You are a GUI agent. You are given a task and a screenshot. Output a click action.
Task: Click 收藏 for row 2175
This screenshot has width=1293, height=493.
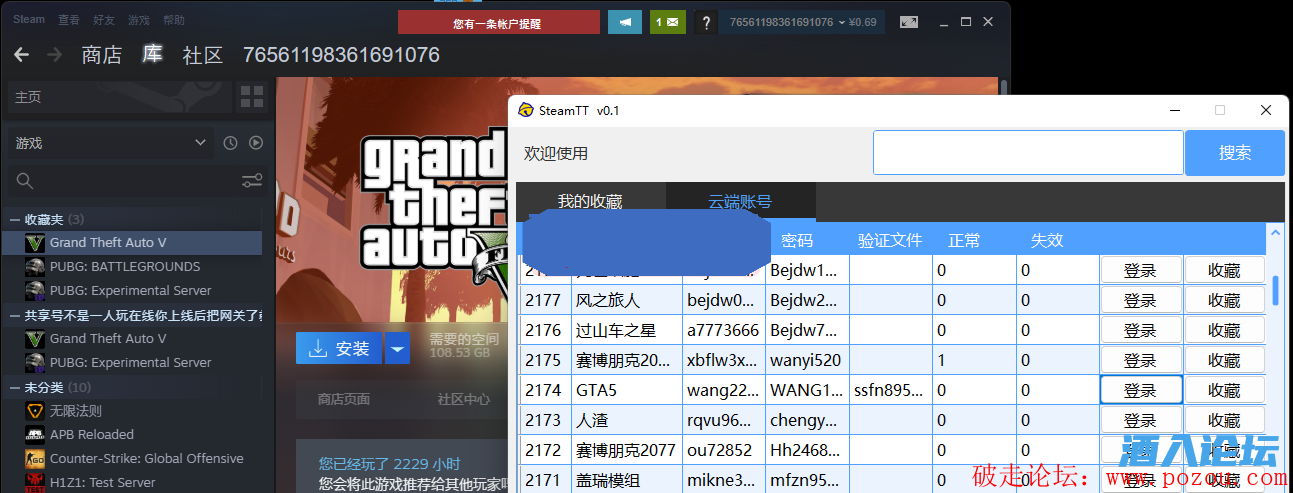(1225, 360)
